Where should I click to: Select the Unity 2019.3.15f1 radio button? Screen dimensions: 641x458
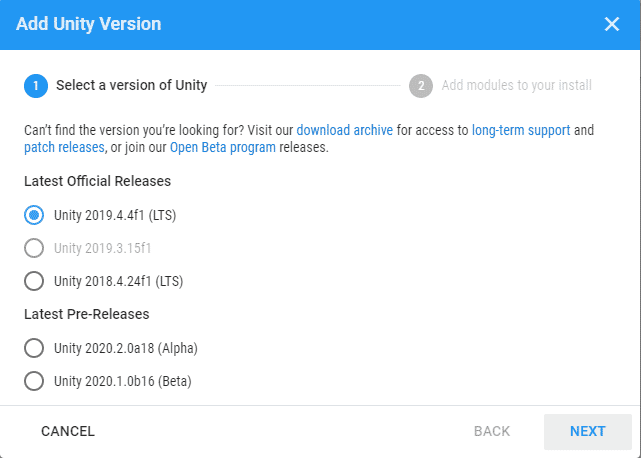point(34,248)
